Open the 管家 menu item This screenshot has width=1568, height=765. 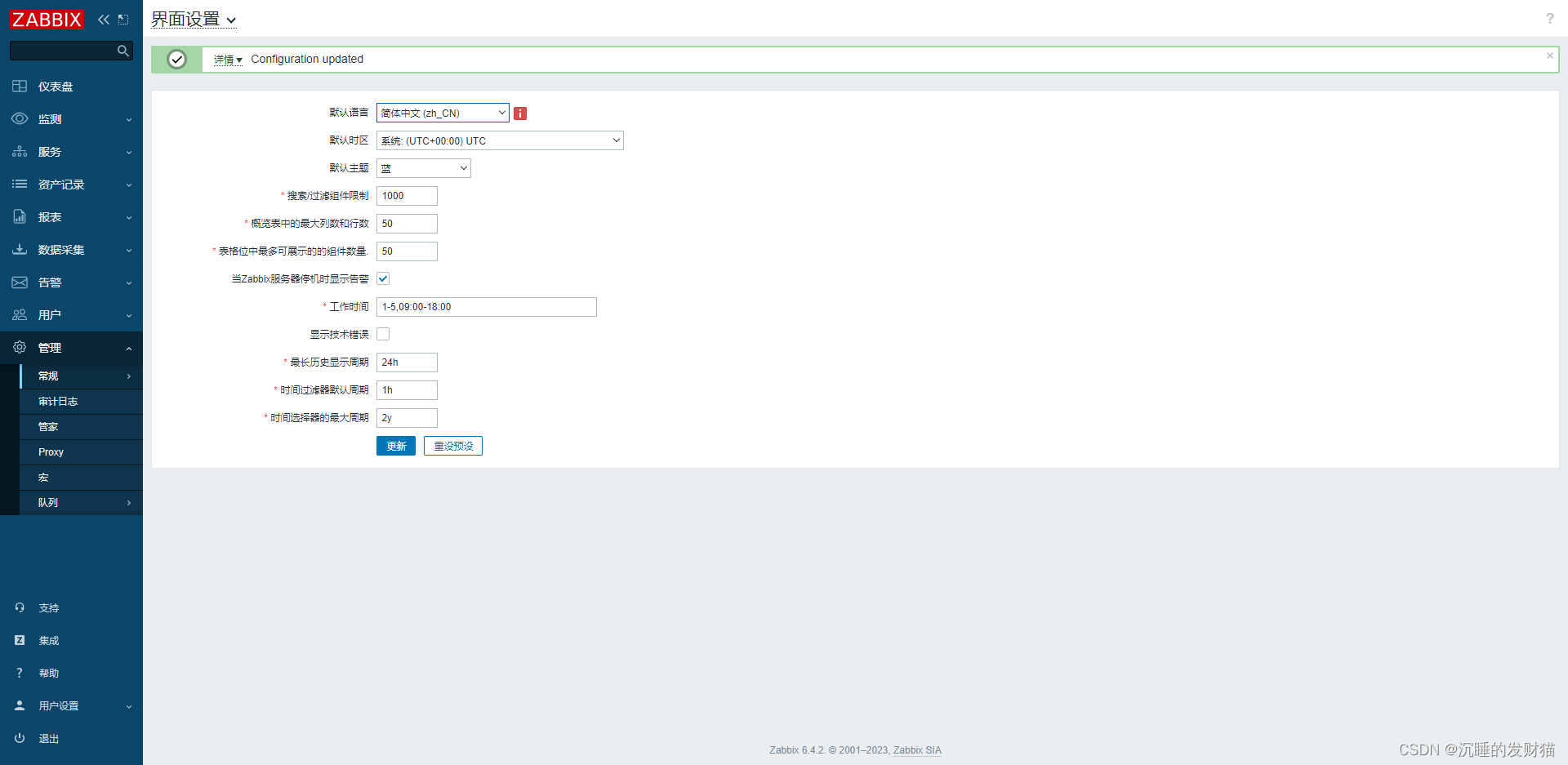81,427
